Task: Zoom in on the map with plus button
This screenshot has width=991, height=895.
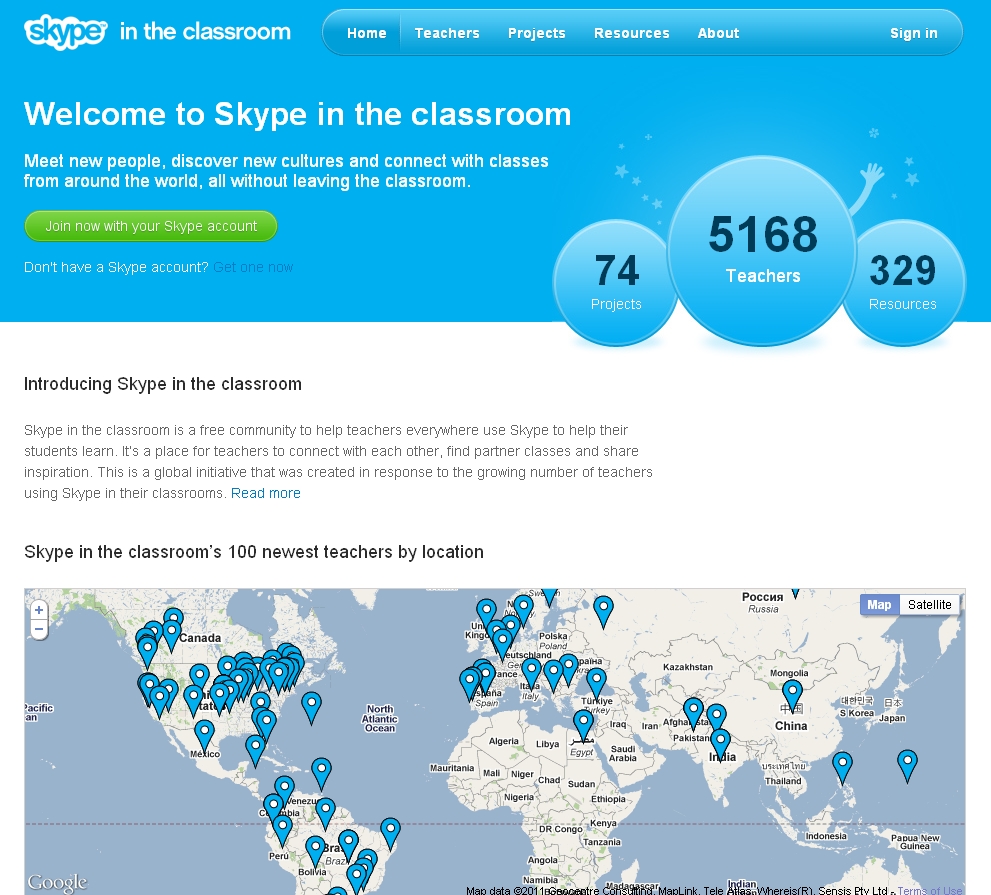Action: tap(39, 610)
